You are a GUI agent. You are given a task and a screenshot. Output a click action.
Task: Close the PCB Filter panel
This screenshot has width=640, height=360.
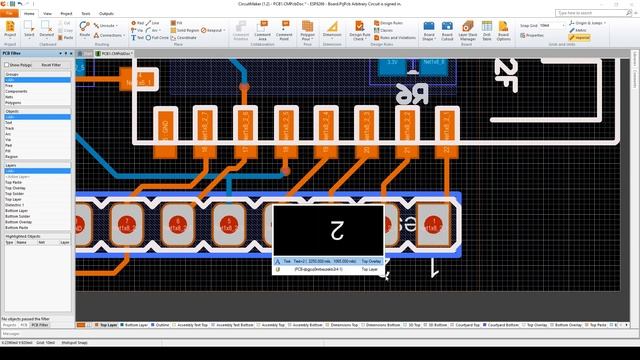tap(71, 53)
